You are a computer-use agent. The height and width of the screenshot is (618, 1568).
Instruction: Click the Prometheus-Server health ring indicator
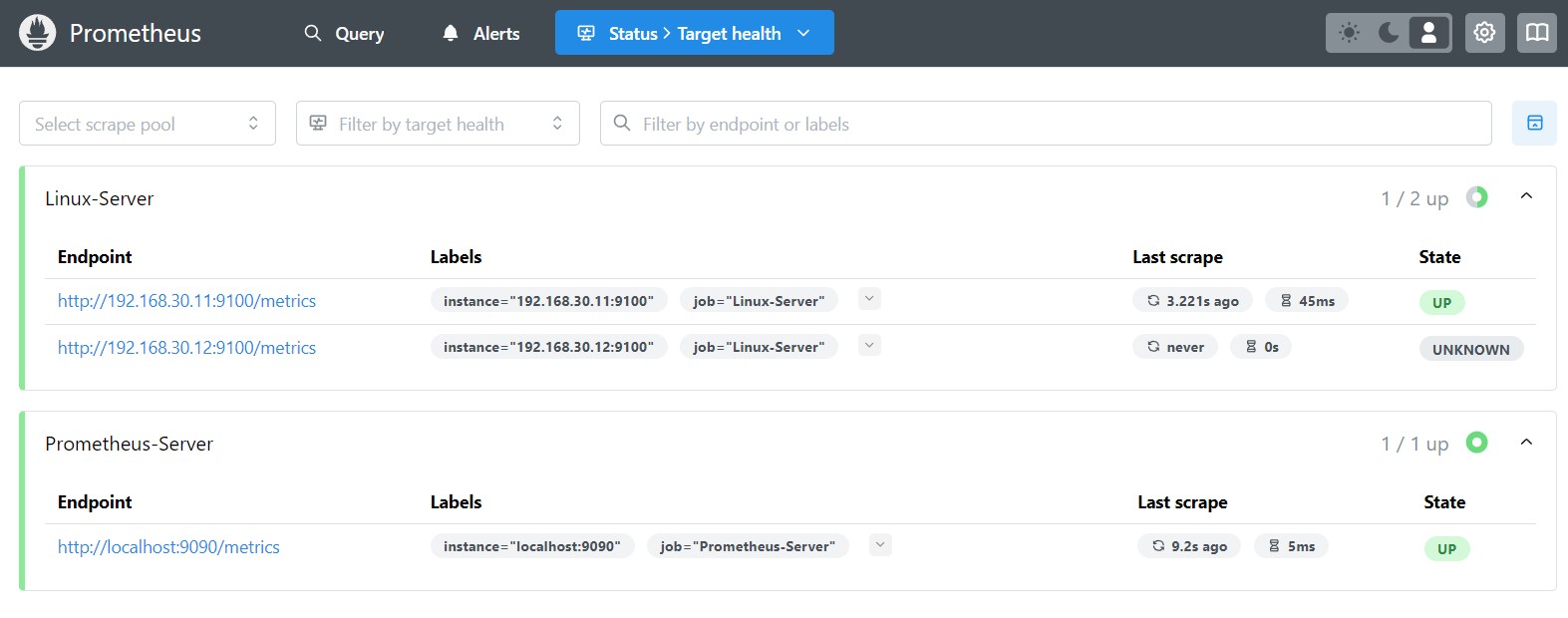(x=1476, y=443)
